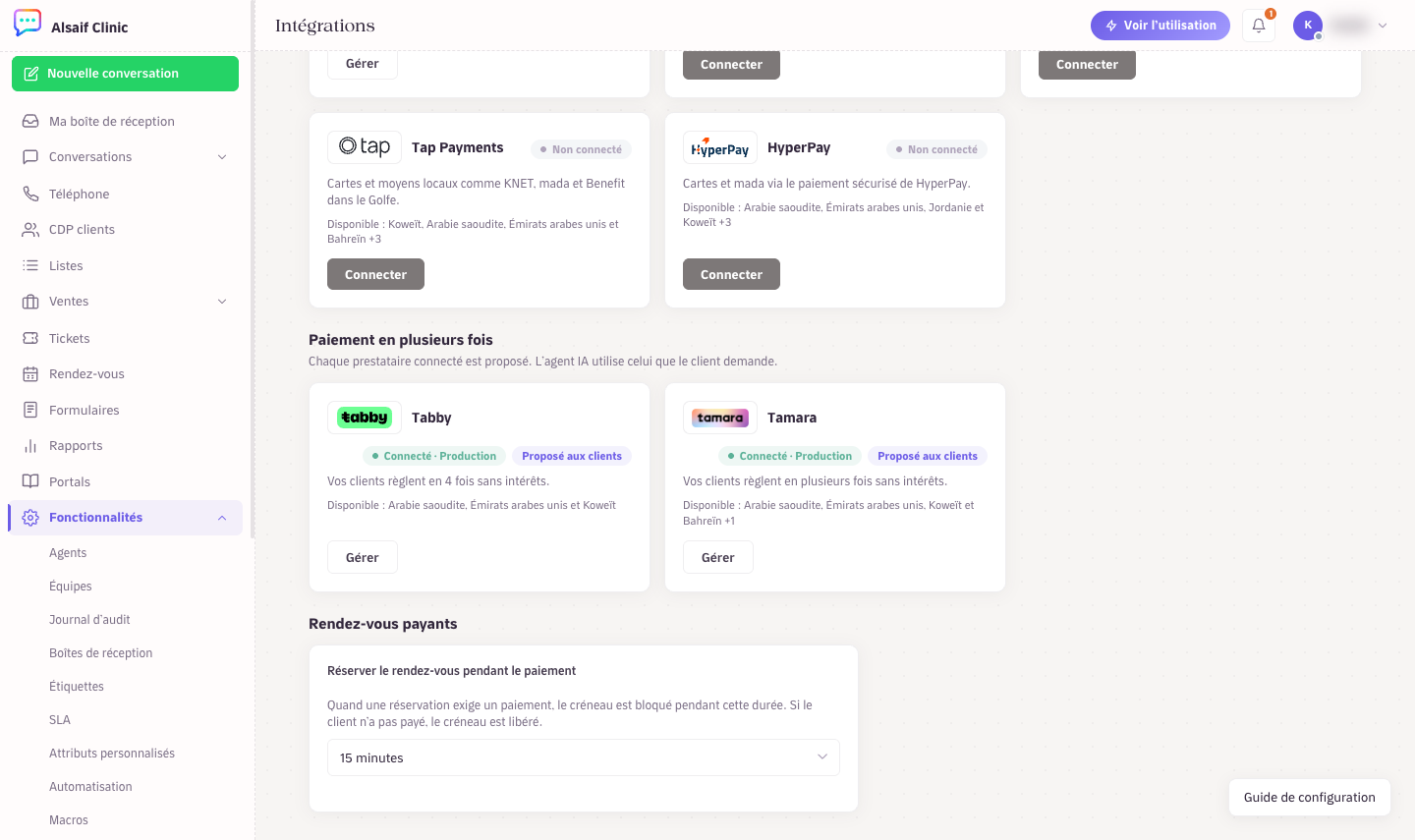The height and width of the screenshot is (840, 1415).
Task: Click Tamara's Connecté · Production status badge
Action: point(790,456)
